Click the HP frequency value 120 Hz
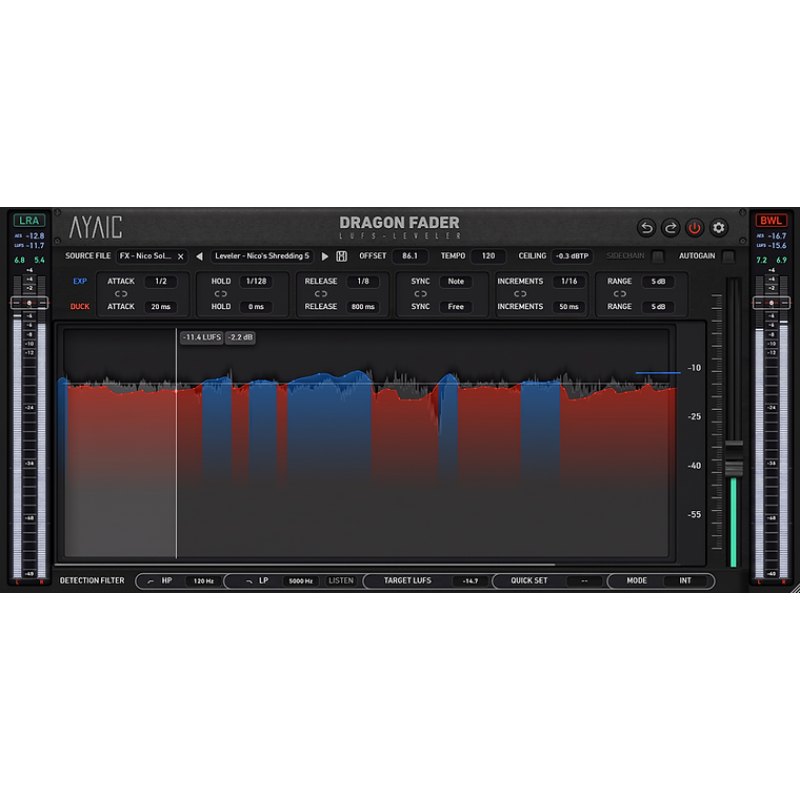 point(204,581)
